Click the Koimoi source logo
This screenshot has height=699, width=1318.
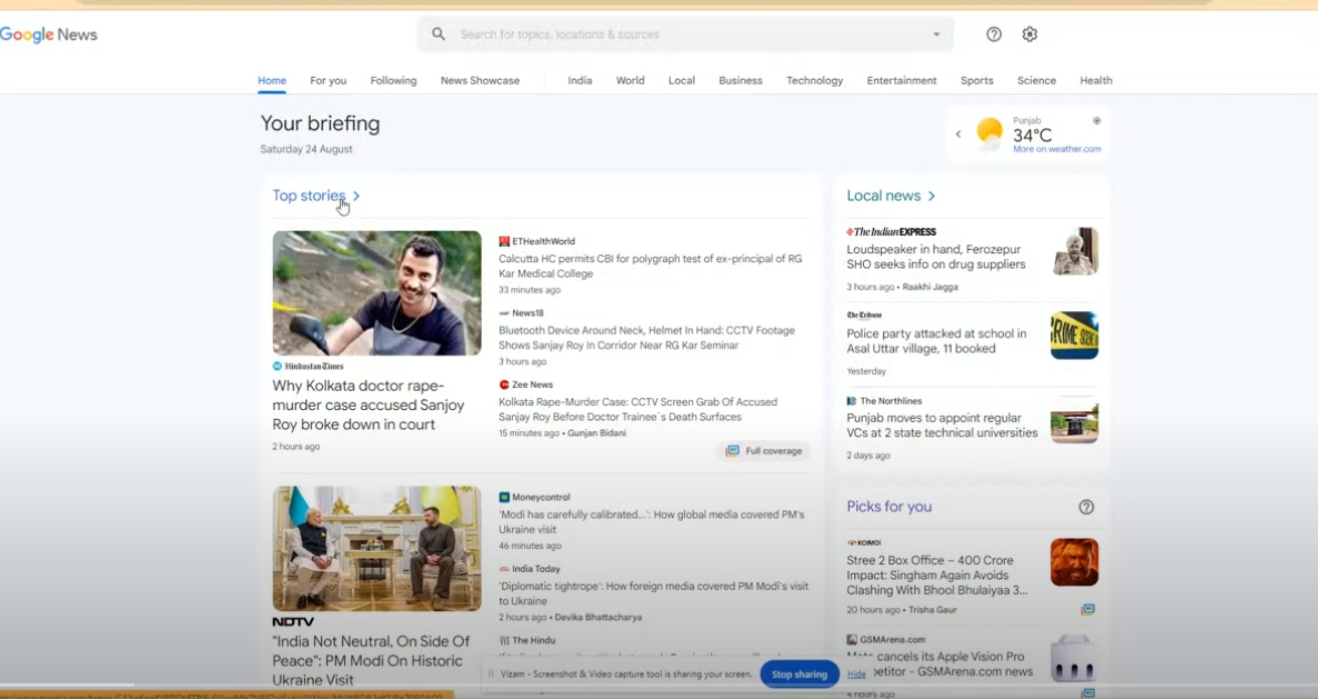(864, 543)
